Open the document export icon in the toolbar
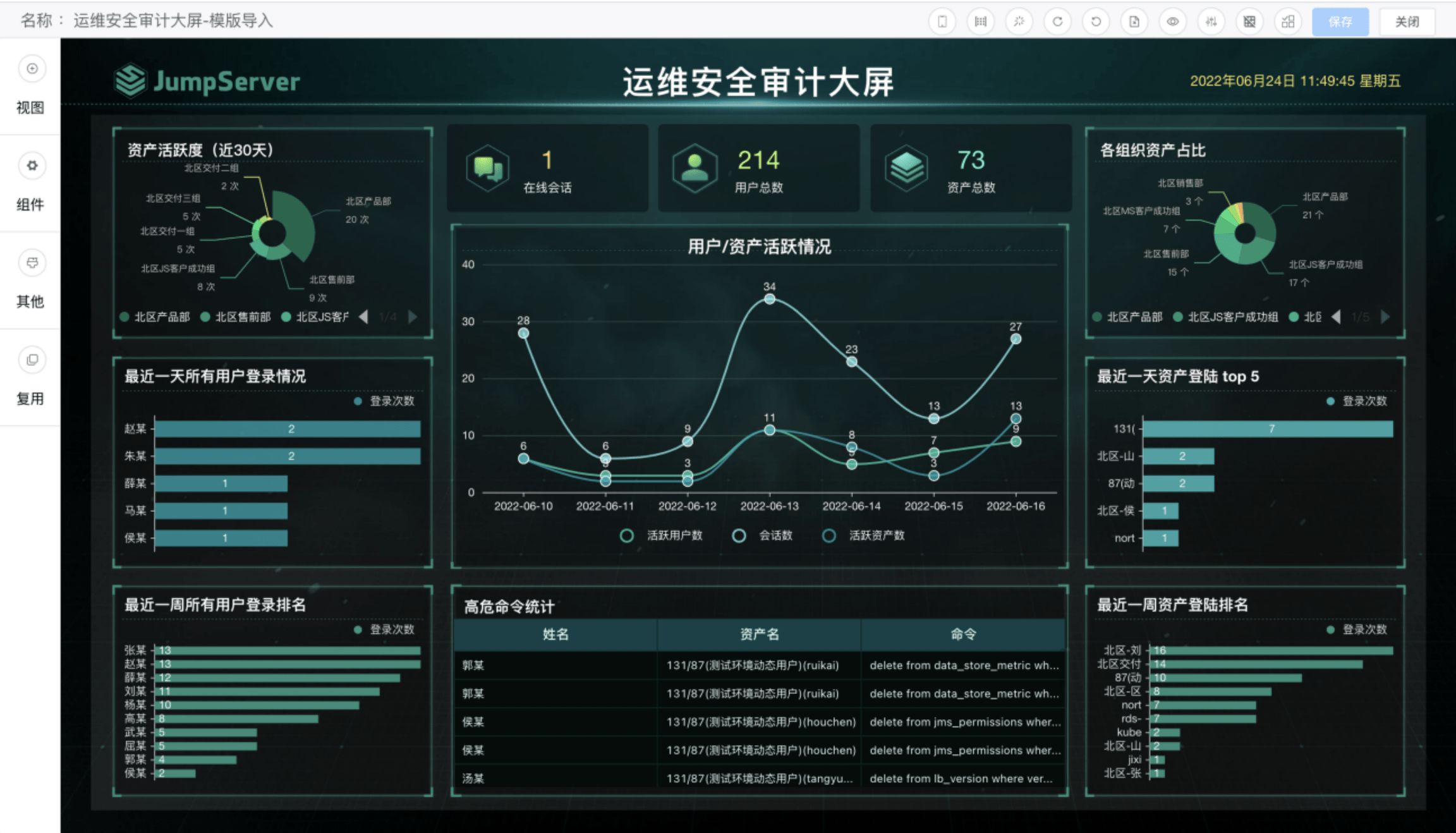 [1134, 21]
